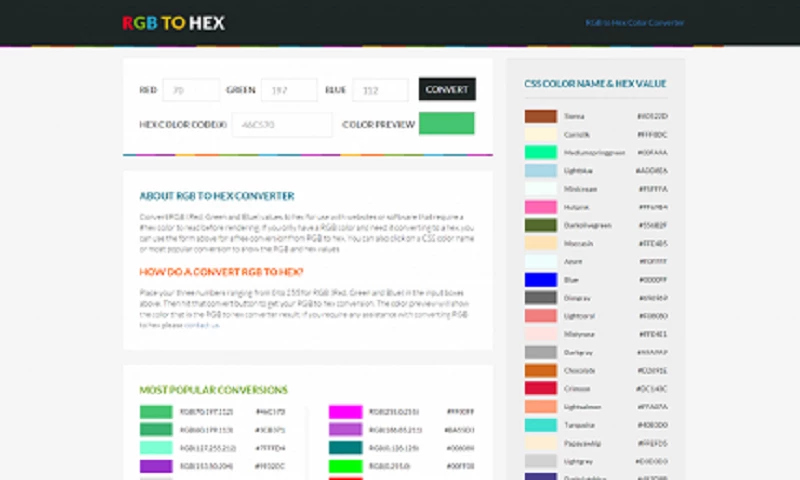Pick the RGB(70,197,112) popular conversion swatch
This screenshot has height=480, width=800.
point(156,412)
